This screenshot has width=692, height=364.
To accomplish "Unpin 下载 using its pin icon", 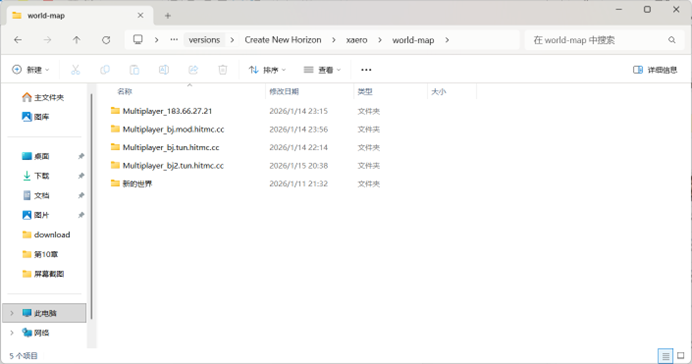I will 81,176.
